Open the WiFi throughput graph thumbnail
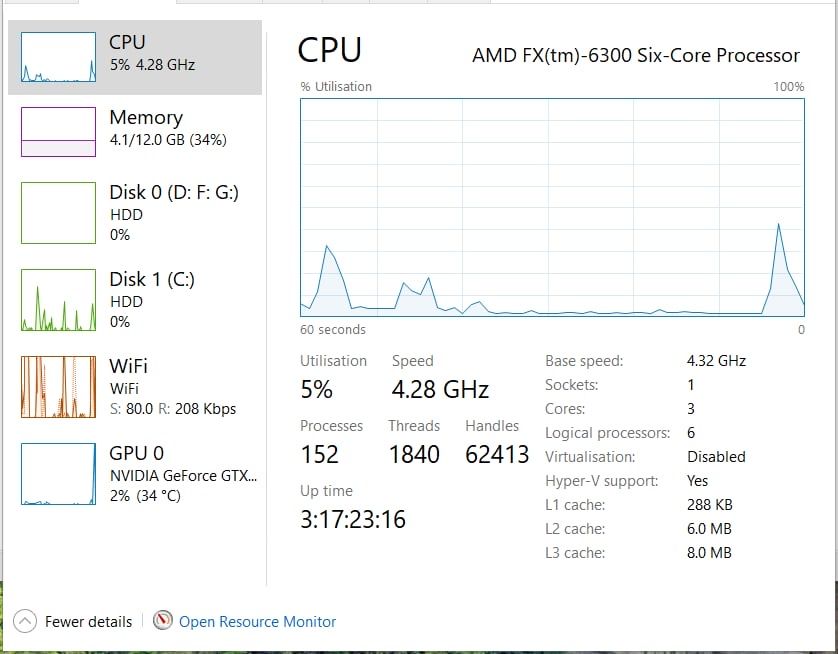The image size is (838, 654). [x=58, y=387]
